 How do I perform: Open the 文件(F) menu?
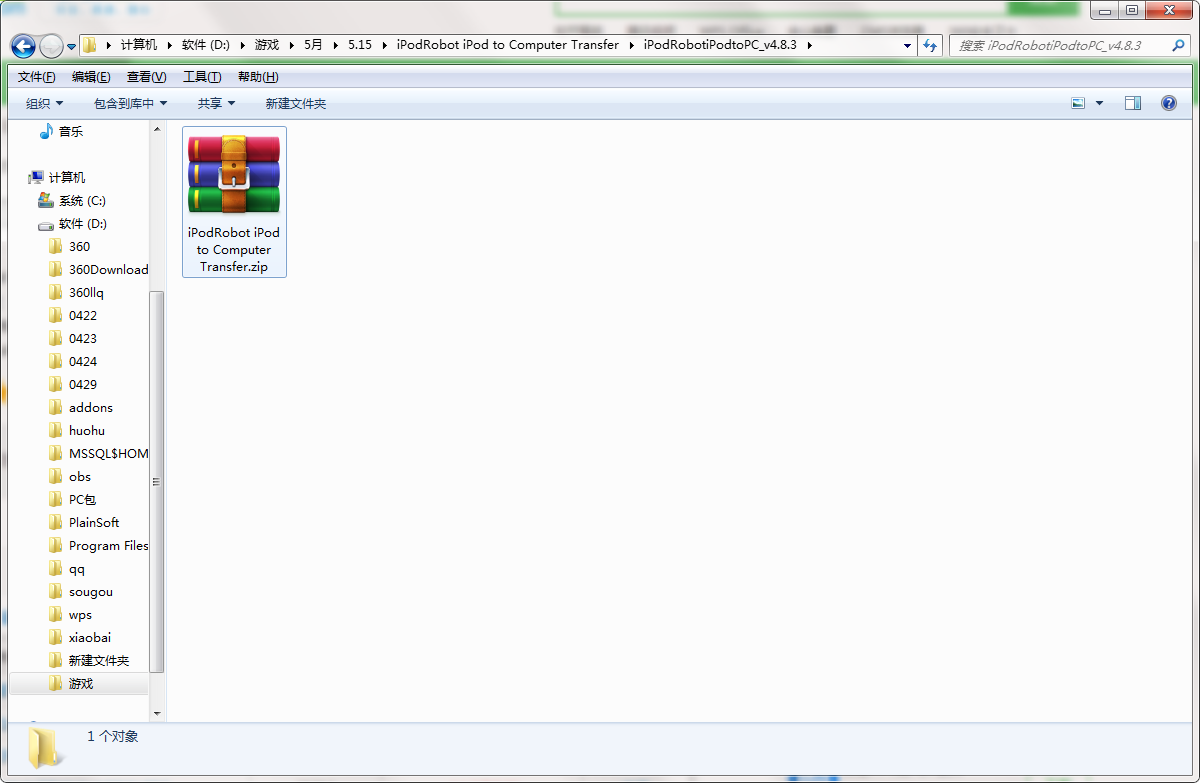(37, 77)
